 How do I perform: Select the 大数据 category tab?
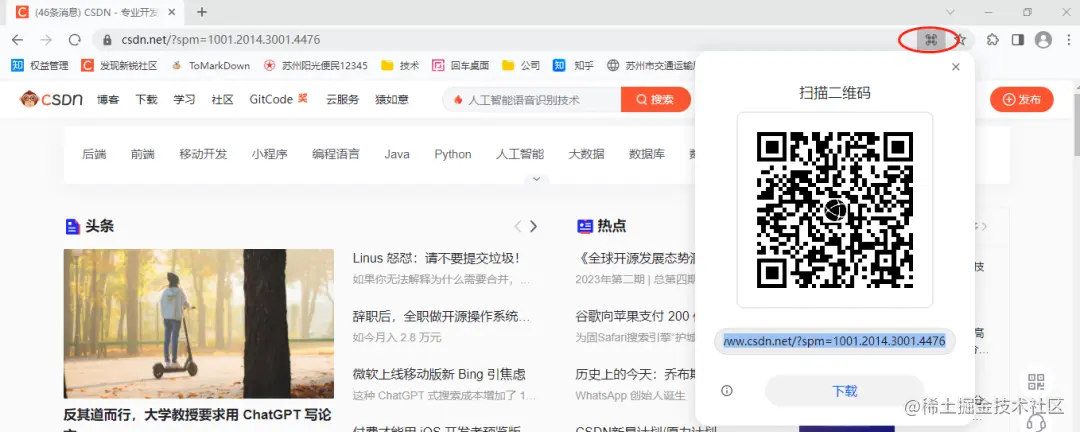(x=586, y=154)
